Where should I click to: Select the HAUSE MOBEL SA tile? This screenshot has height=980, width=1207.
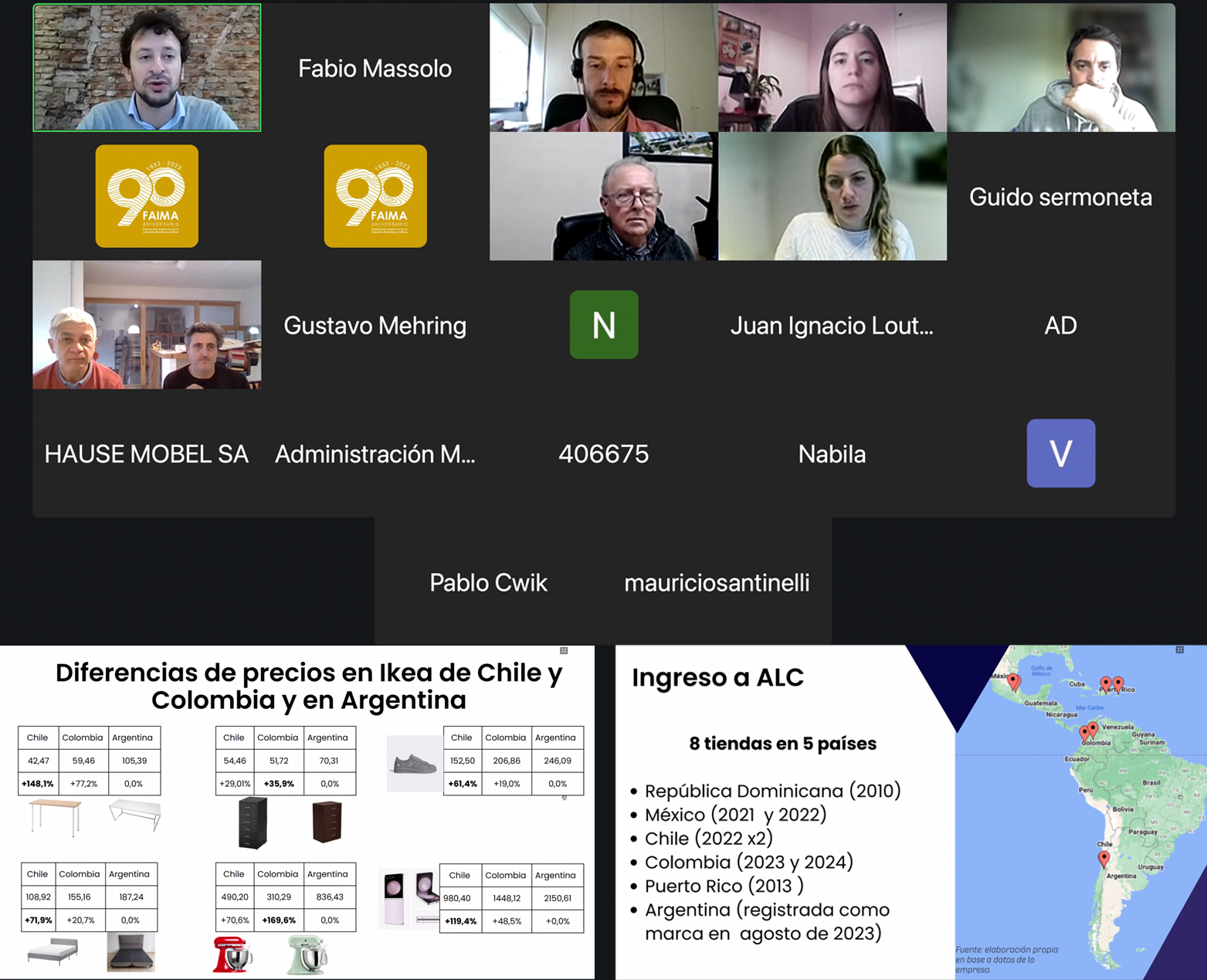tap(147, 454)
